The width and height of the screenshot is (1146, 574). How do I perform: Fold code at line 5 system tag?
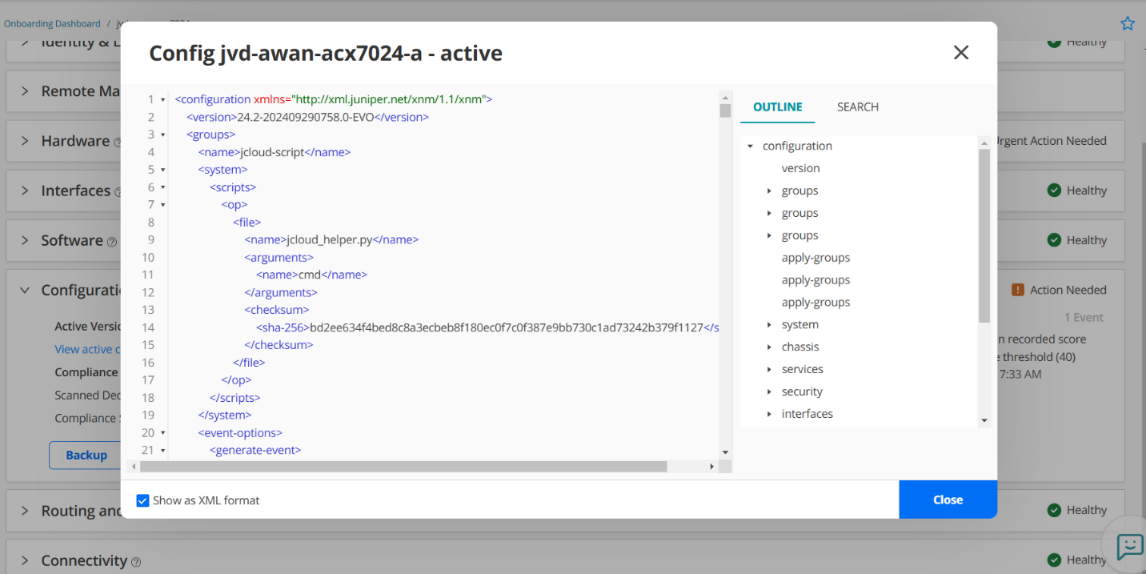[163, 170]
